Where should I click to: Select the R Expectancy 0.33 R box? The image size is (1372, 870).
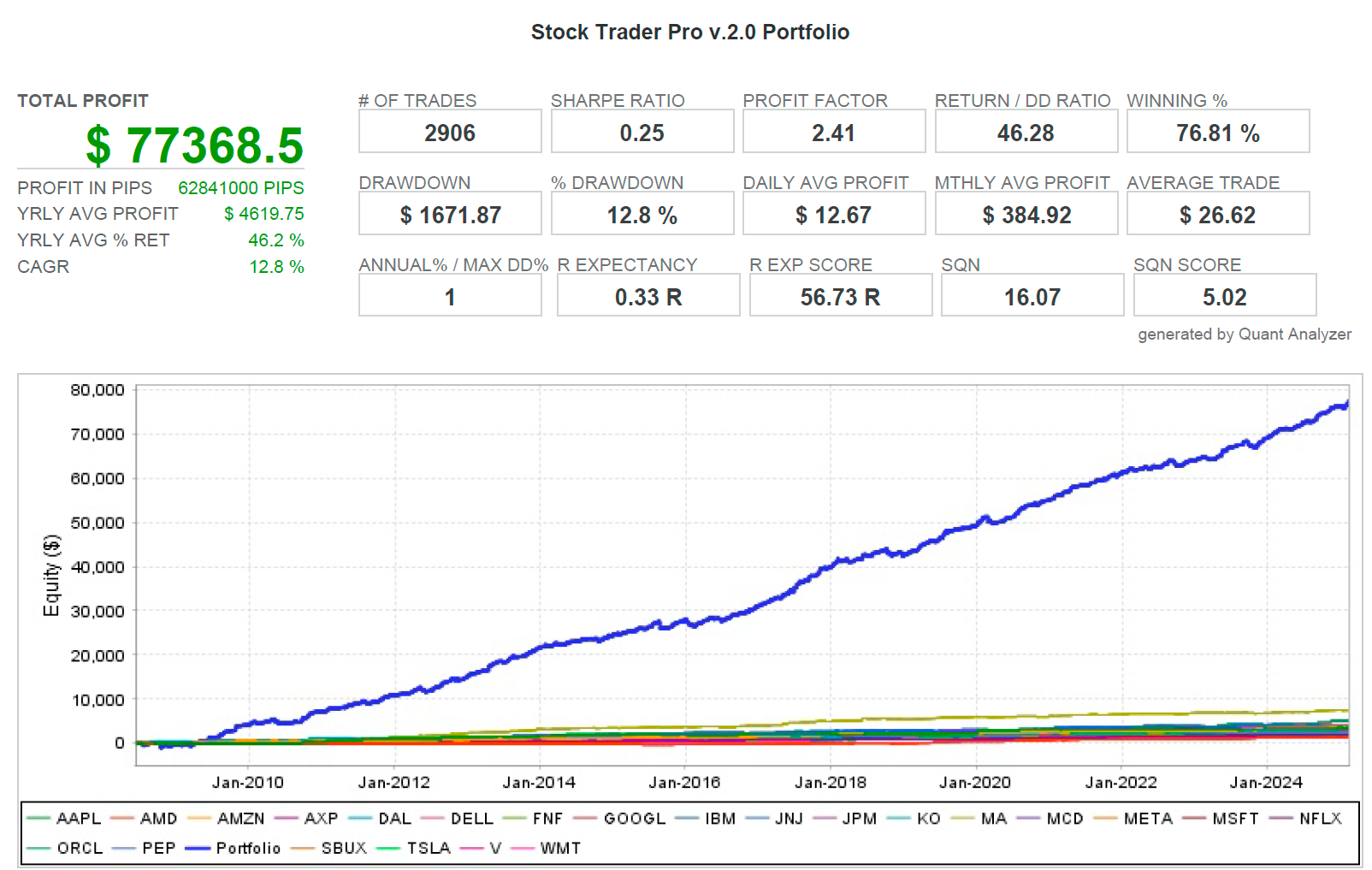pyautogui.click(x=648, y=296)
